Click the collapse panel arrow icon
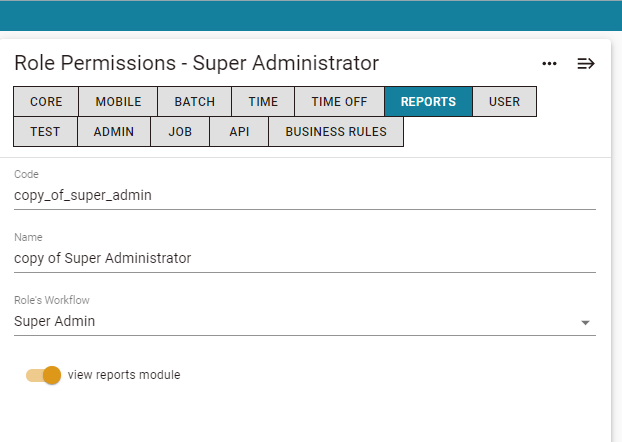This screenshot has height=442, width=622. point(586,63)
